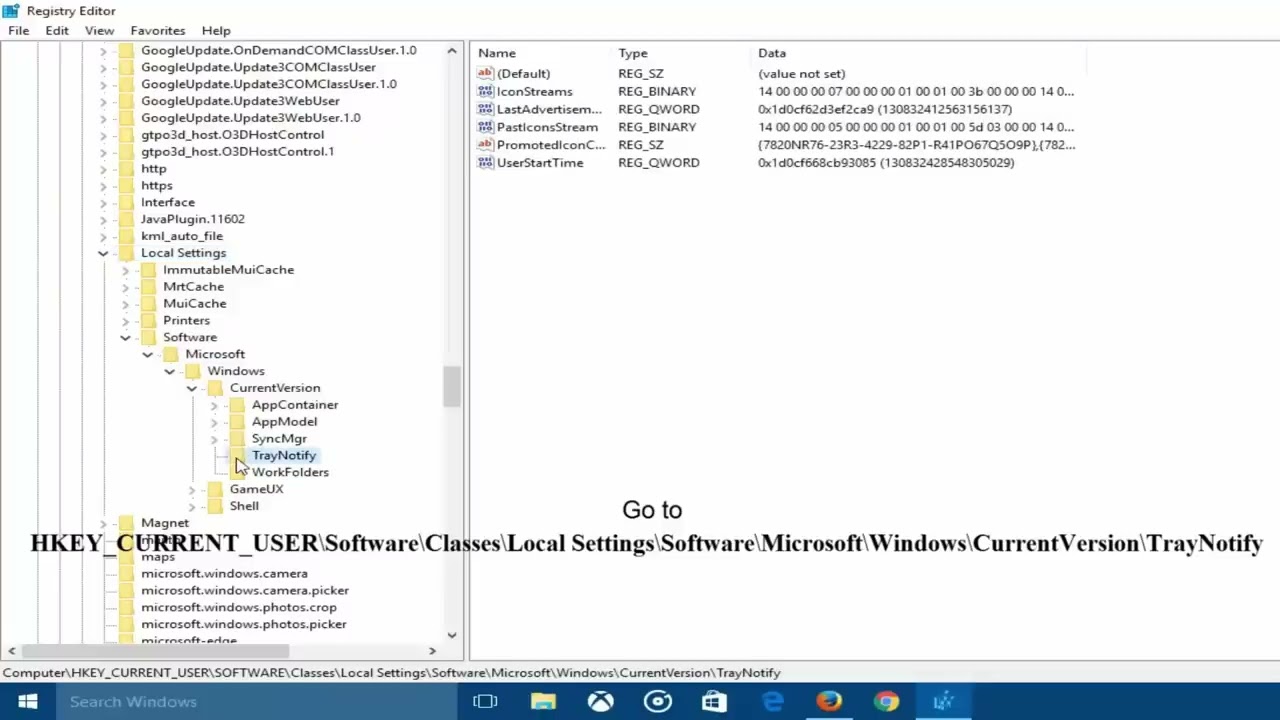
Task: Click the tree scroll down arrow
Action: coord(452,634)
